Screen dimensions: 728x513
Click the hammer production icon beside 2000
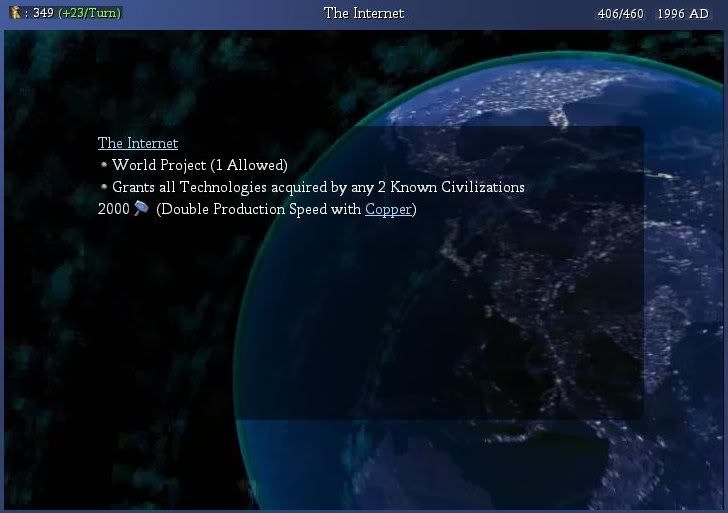pyautogui.click(x=142, y=208)
